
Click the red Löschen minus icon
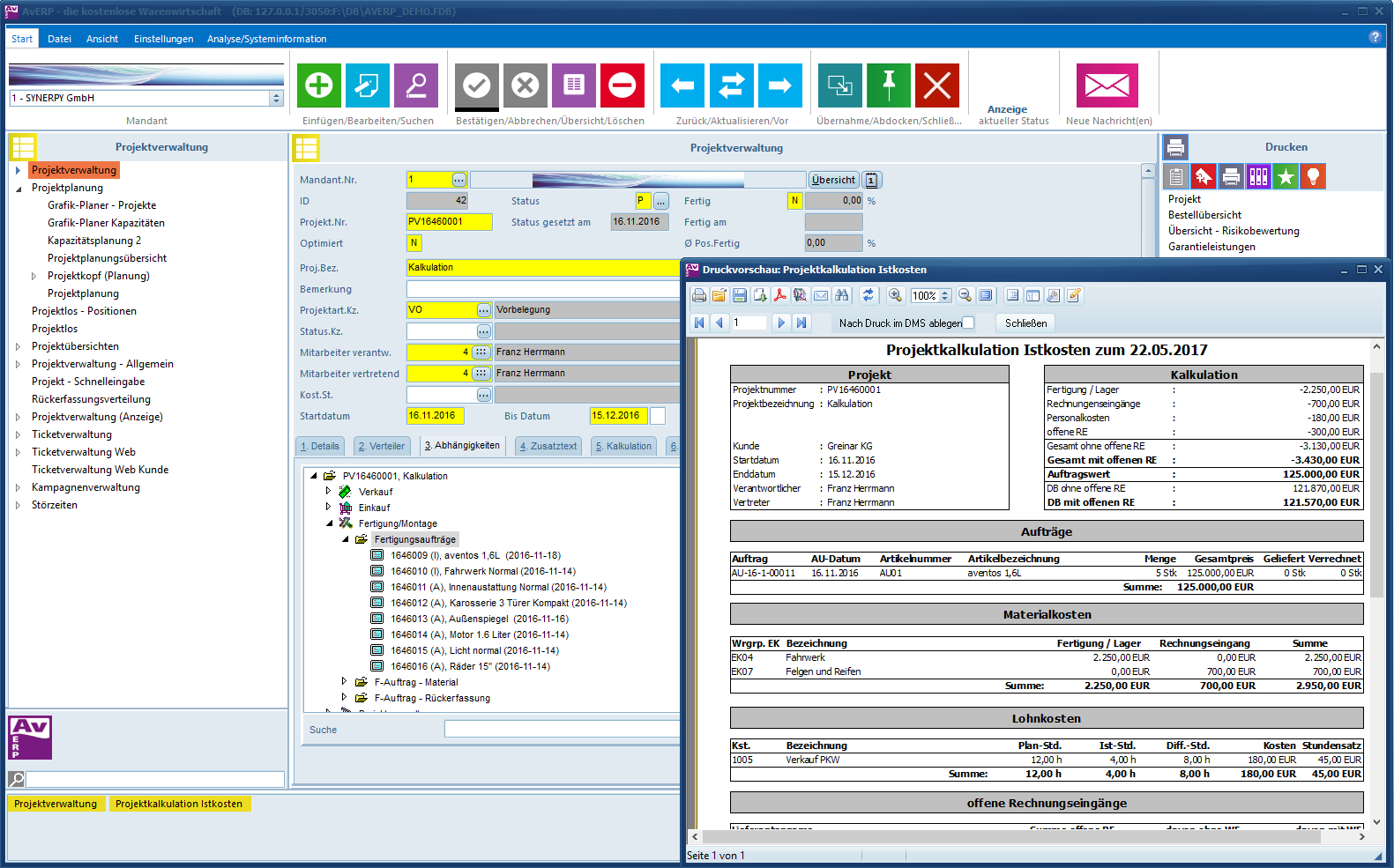click(x=622, y=85)
